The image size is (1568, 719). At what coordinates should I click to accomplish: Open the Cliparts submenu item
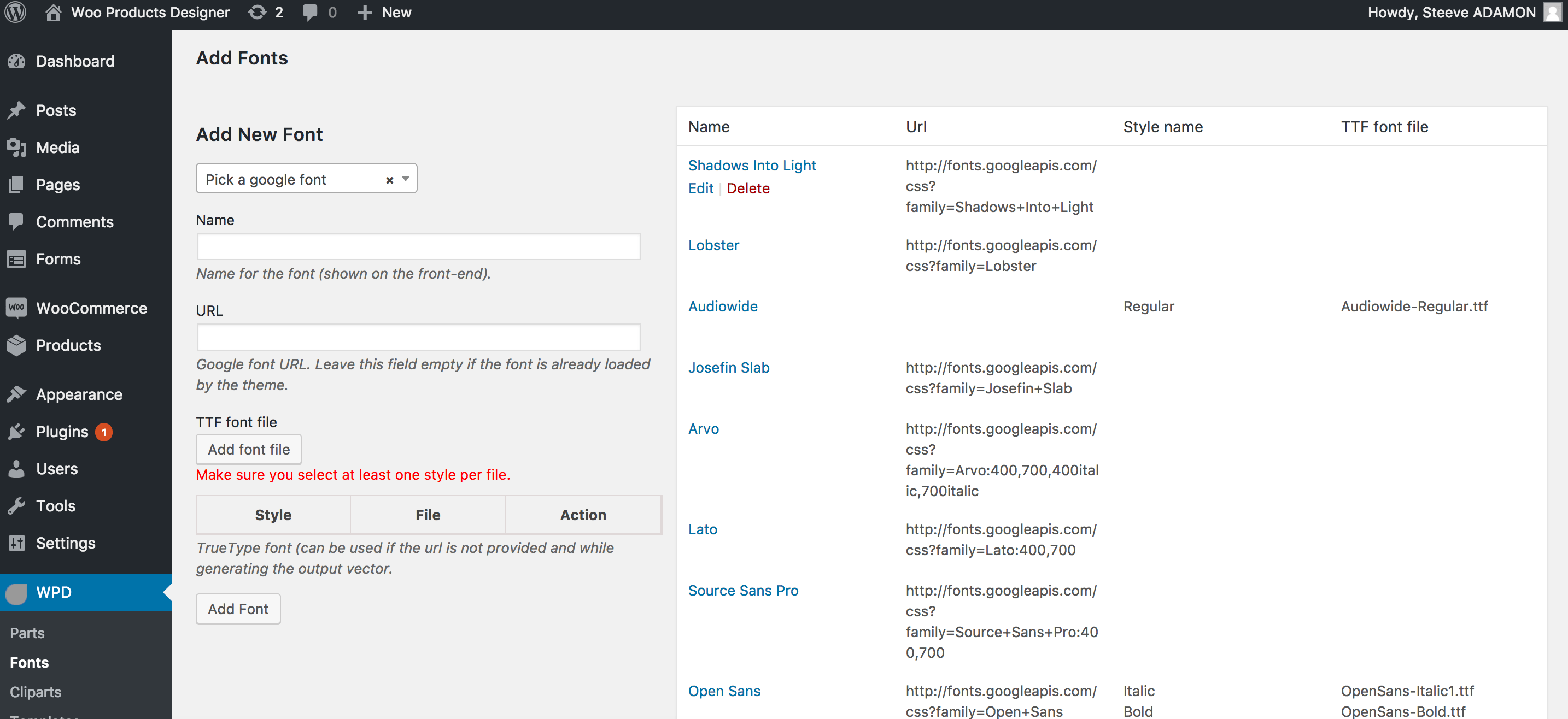[x=36, y=692]
